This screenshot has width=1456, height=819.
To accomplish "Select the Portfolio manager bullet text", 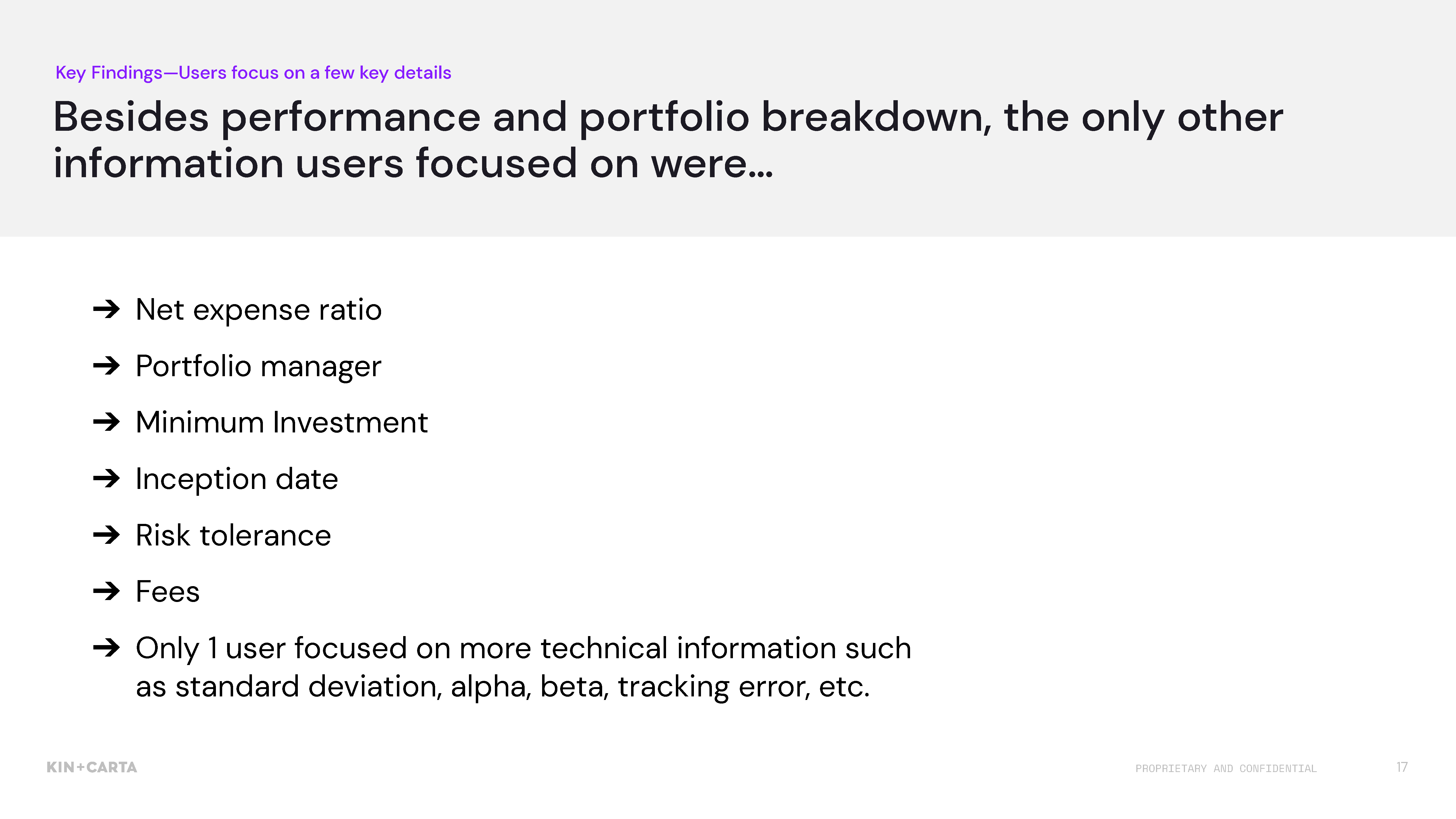I will [x=259, y=367].
